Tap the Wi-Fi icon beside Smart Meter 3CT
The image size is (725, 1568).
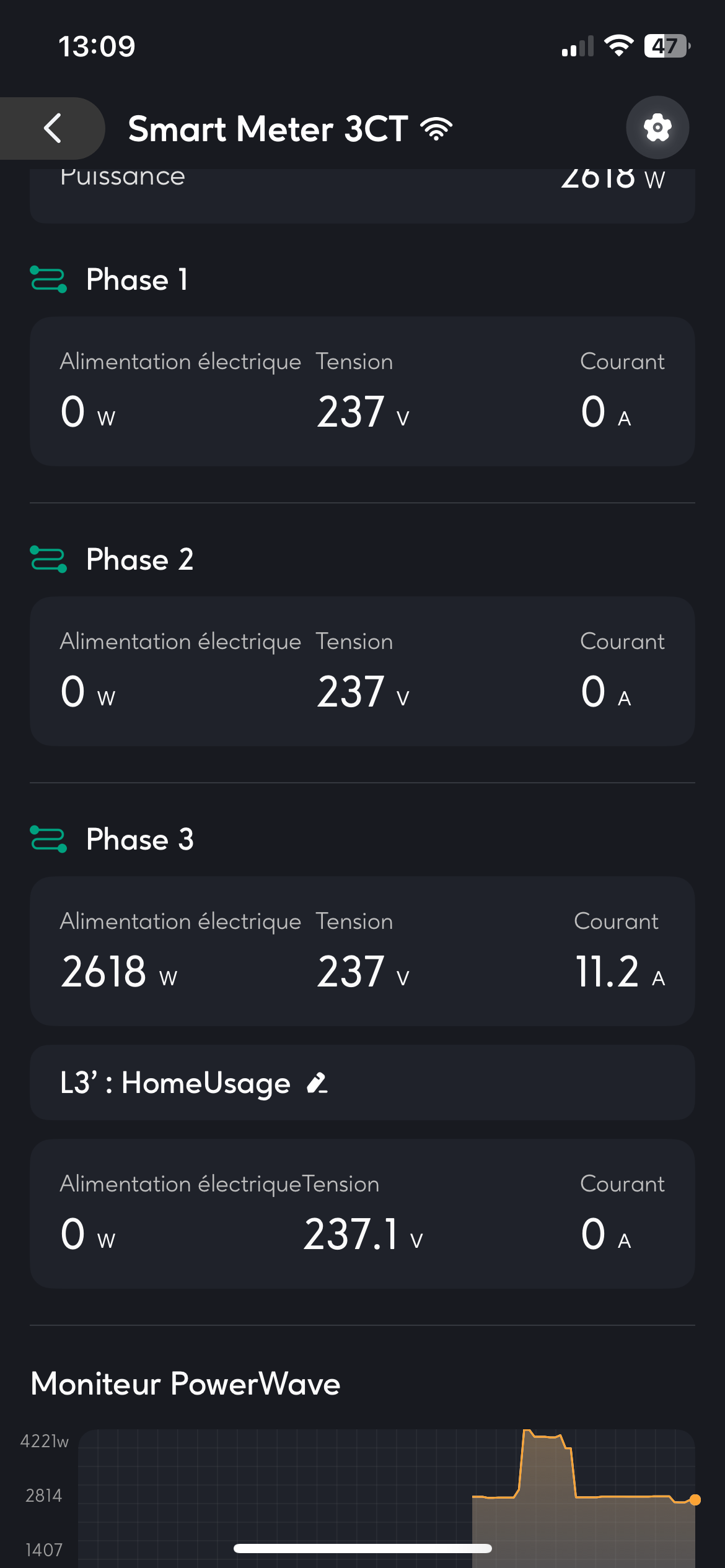click(x=436, y=129)
